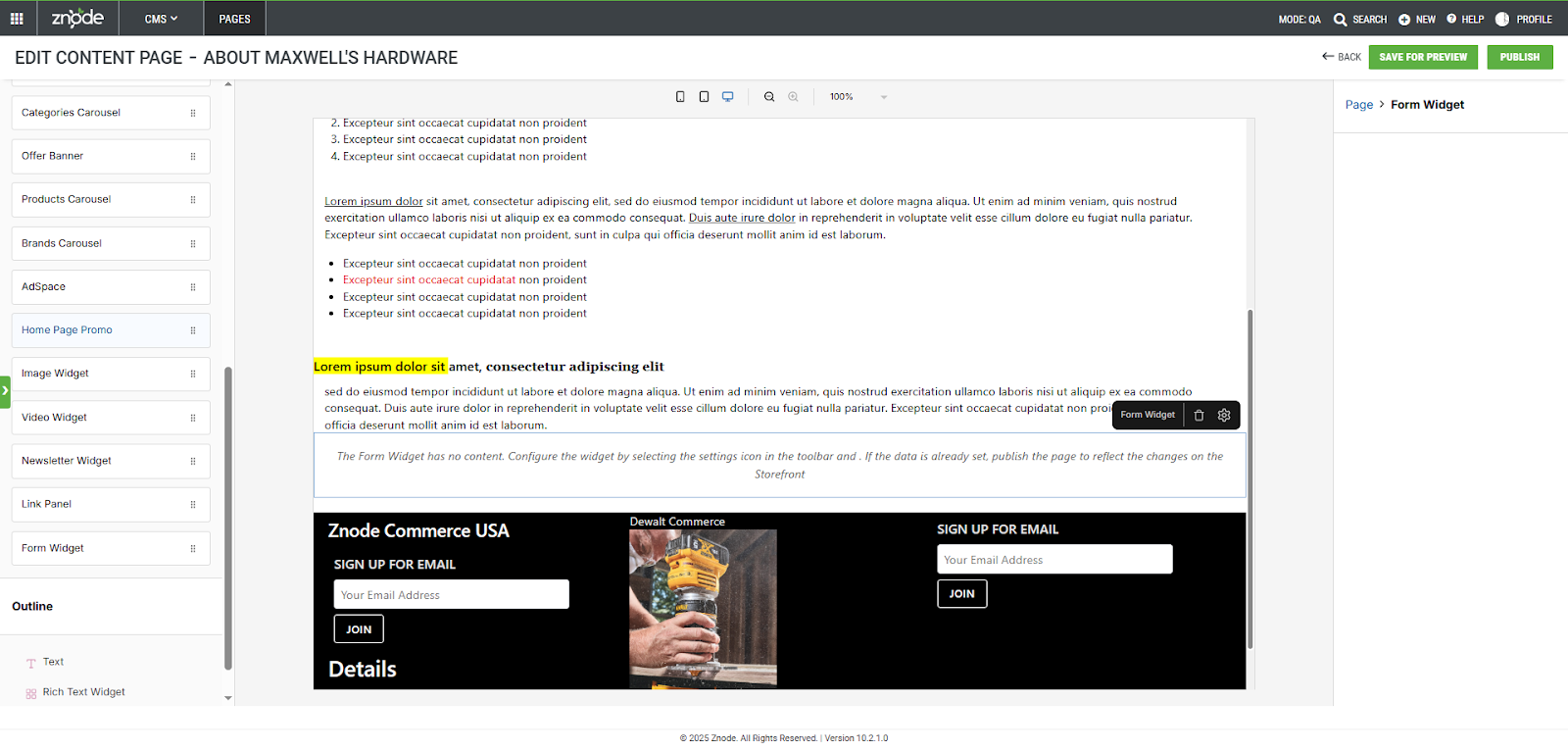
Task: Select the Products Carousel widget
Action: tap(111, 199)
